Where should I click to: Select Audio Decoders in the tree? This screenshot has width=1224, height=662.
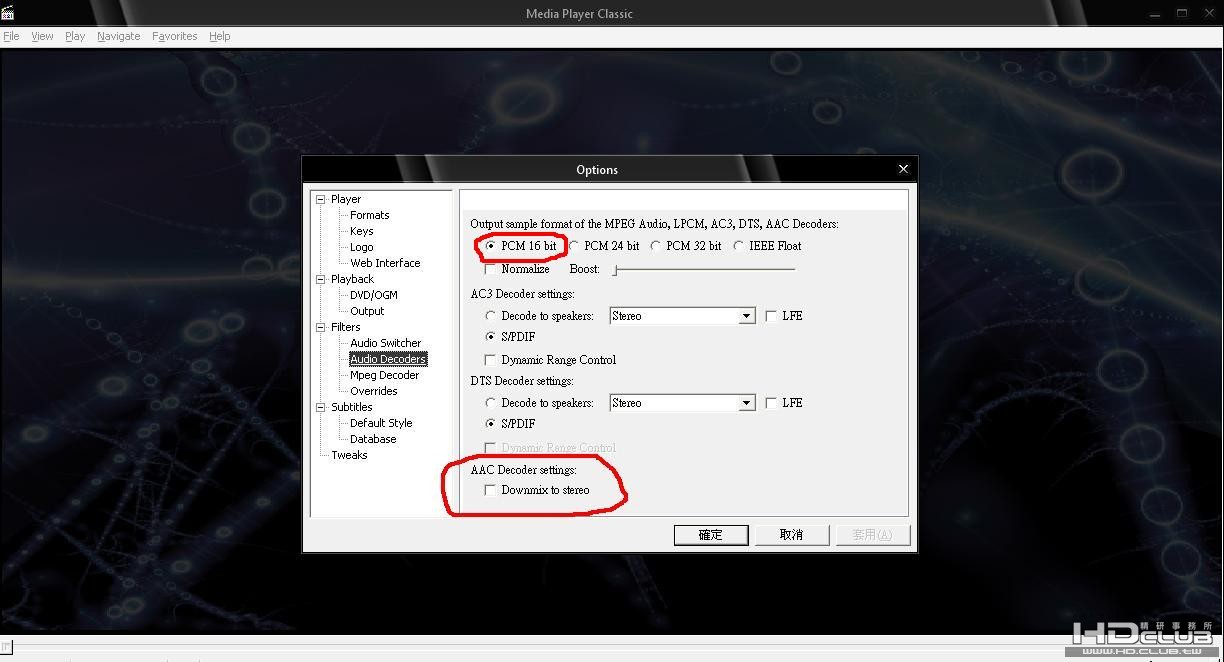click(x=388, y=359)
